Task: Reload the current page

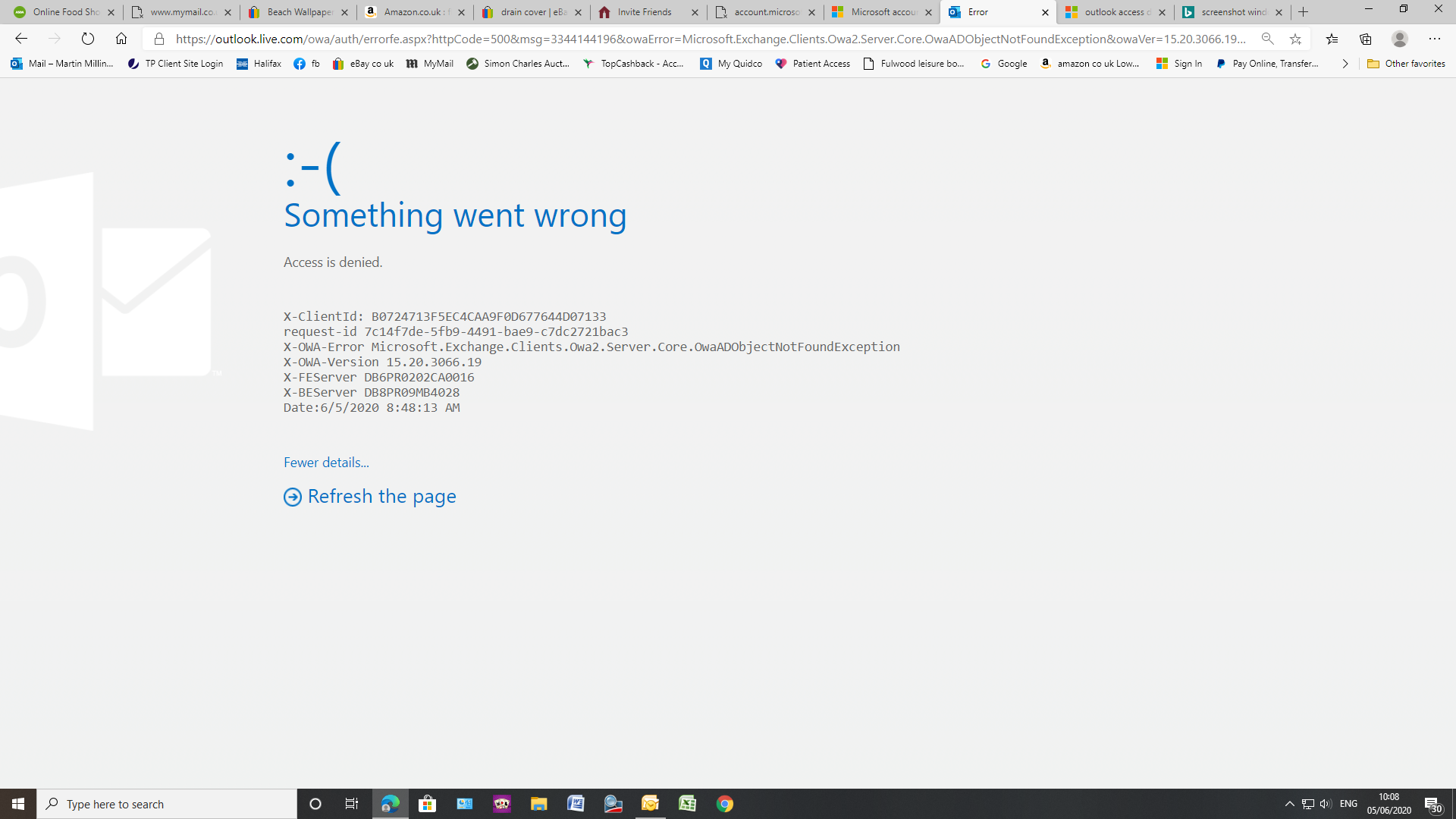Action: pyautogui.click(x=88, y=39)
